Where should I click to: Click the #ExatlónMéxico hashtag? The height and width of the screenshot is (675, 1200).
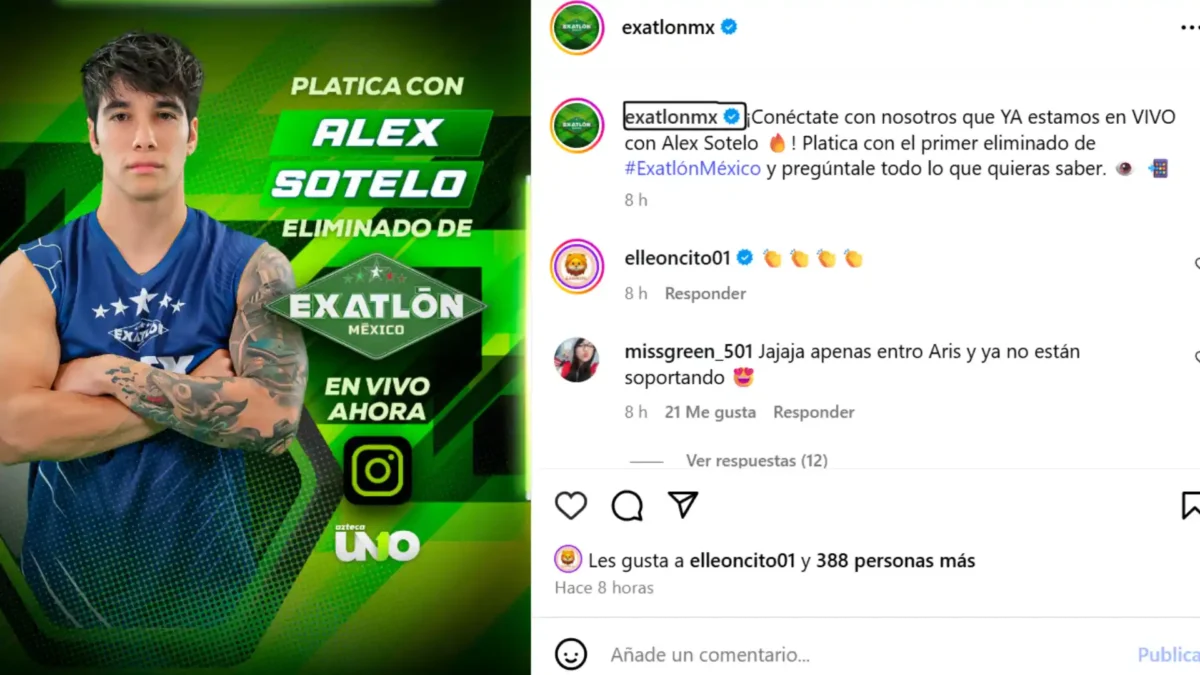tap(692, 169)
